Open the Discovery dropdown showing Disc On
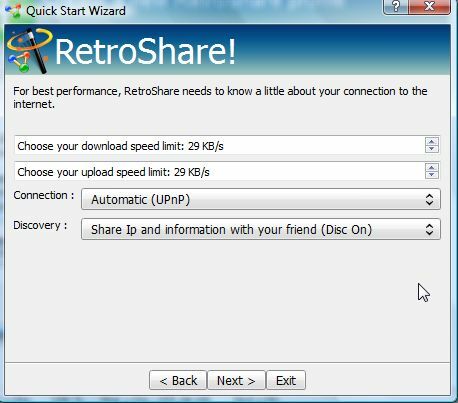This screenshot has height=403, width=458. pyautogui.click(x=261, y=229)
